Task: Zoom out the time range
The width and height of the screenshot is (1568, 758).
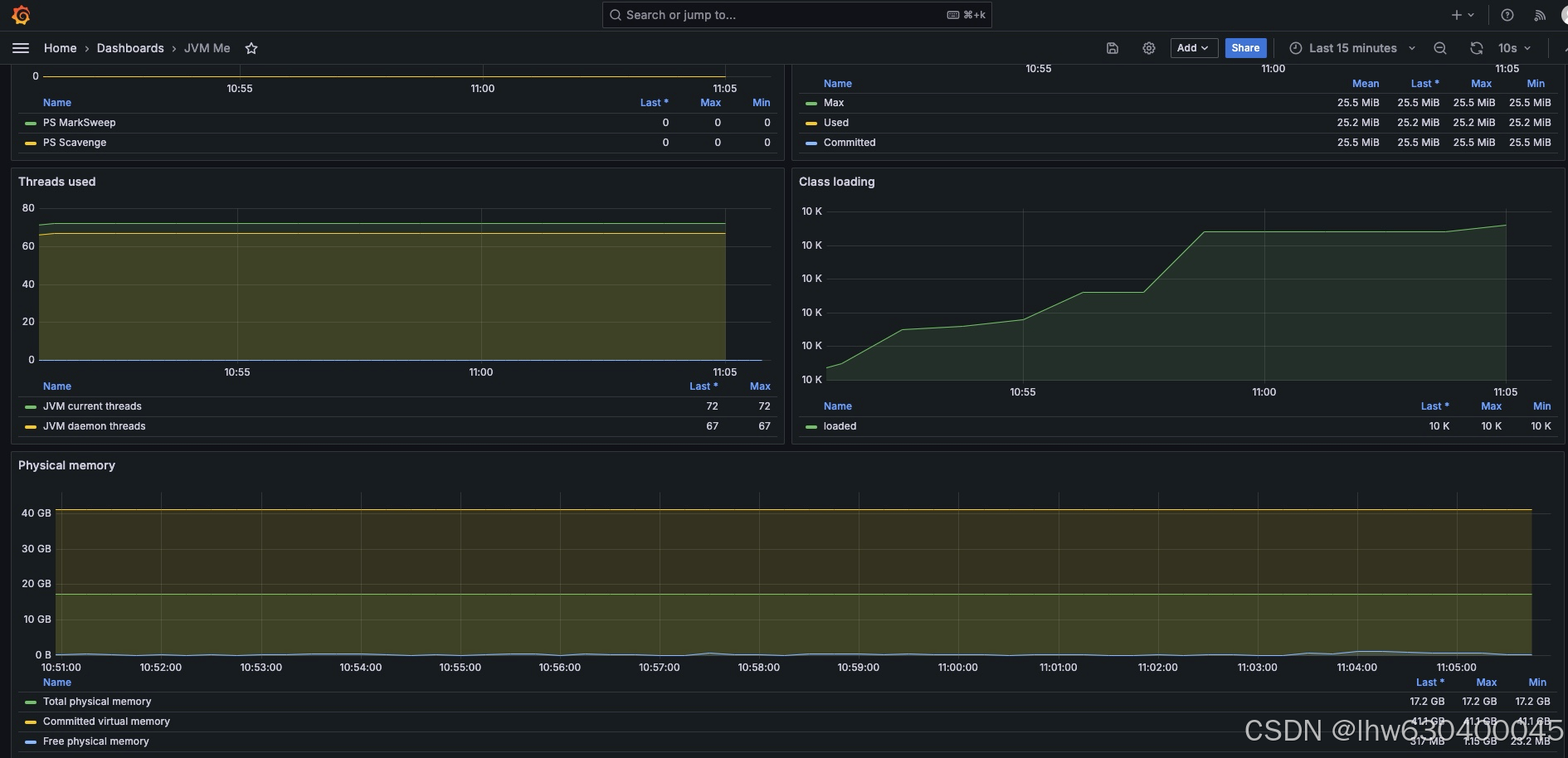Action: pyautogui.click(x=1440, y=48)
